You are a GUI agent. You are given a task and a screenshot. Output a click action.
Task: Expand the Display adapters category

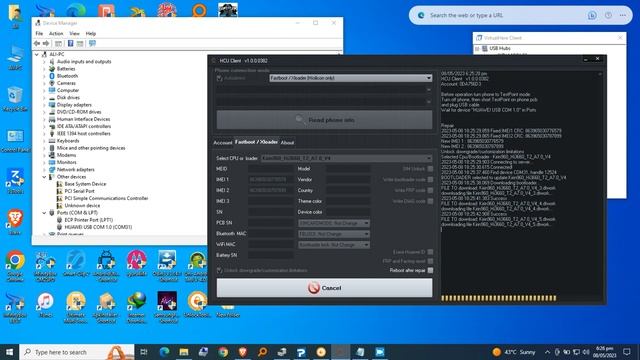(44, 105)
